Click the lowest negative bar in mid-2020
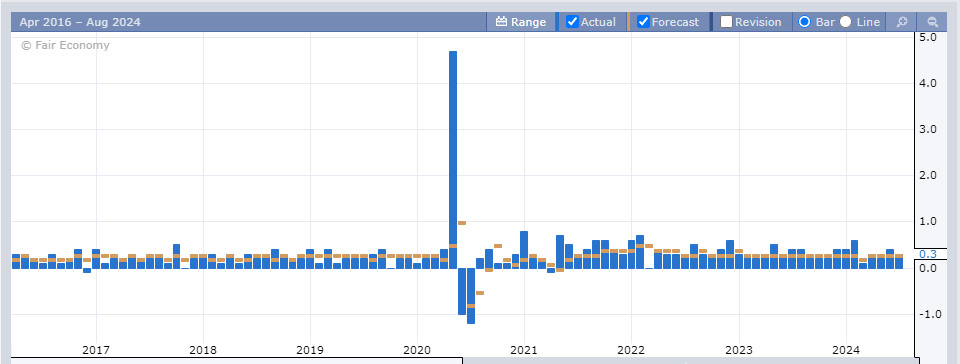The width and height of the screenshot is (960, 364). [471, 295]
